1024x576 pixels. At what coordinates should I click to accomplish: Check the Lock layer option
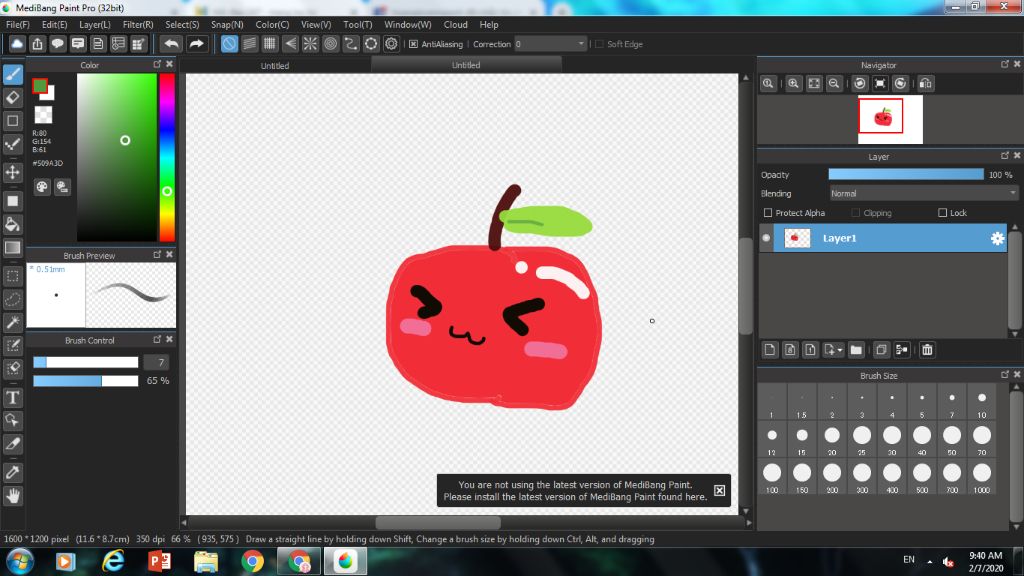tap(942, 213)
